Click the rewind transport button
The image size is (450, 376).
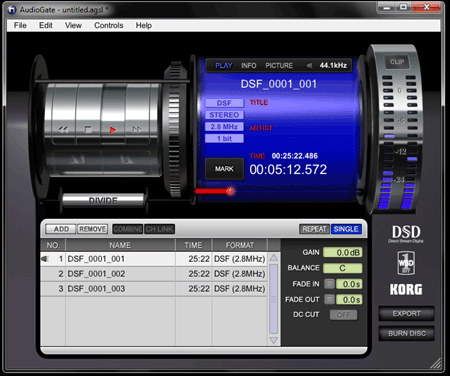pos(63,129)
